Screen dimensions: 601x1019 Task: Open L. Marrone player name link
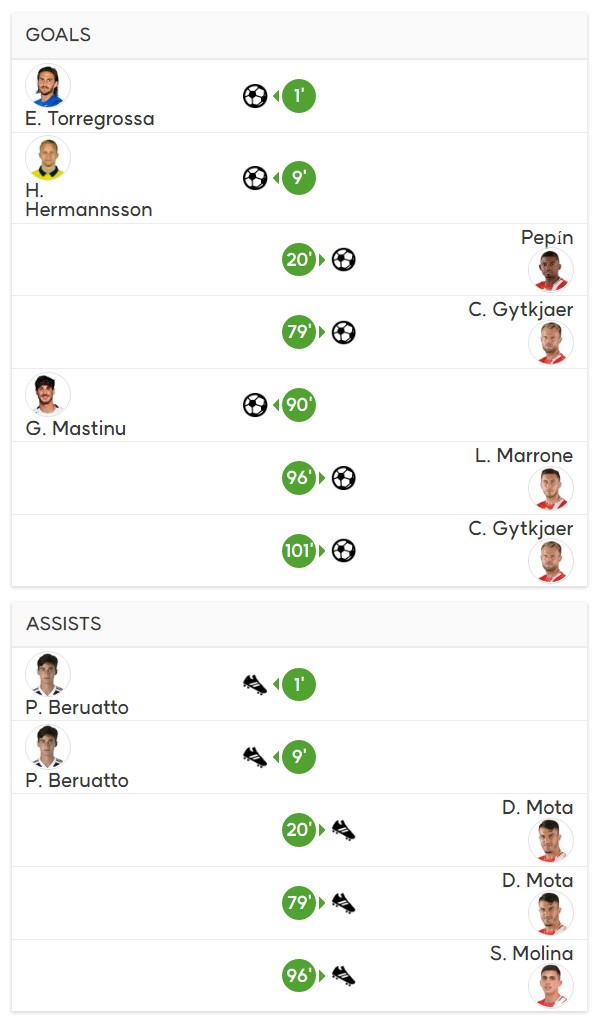524,456
